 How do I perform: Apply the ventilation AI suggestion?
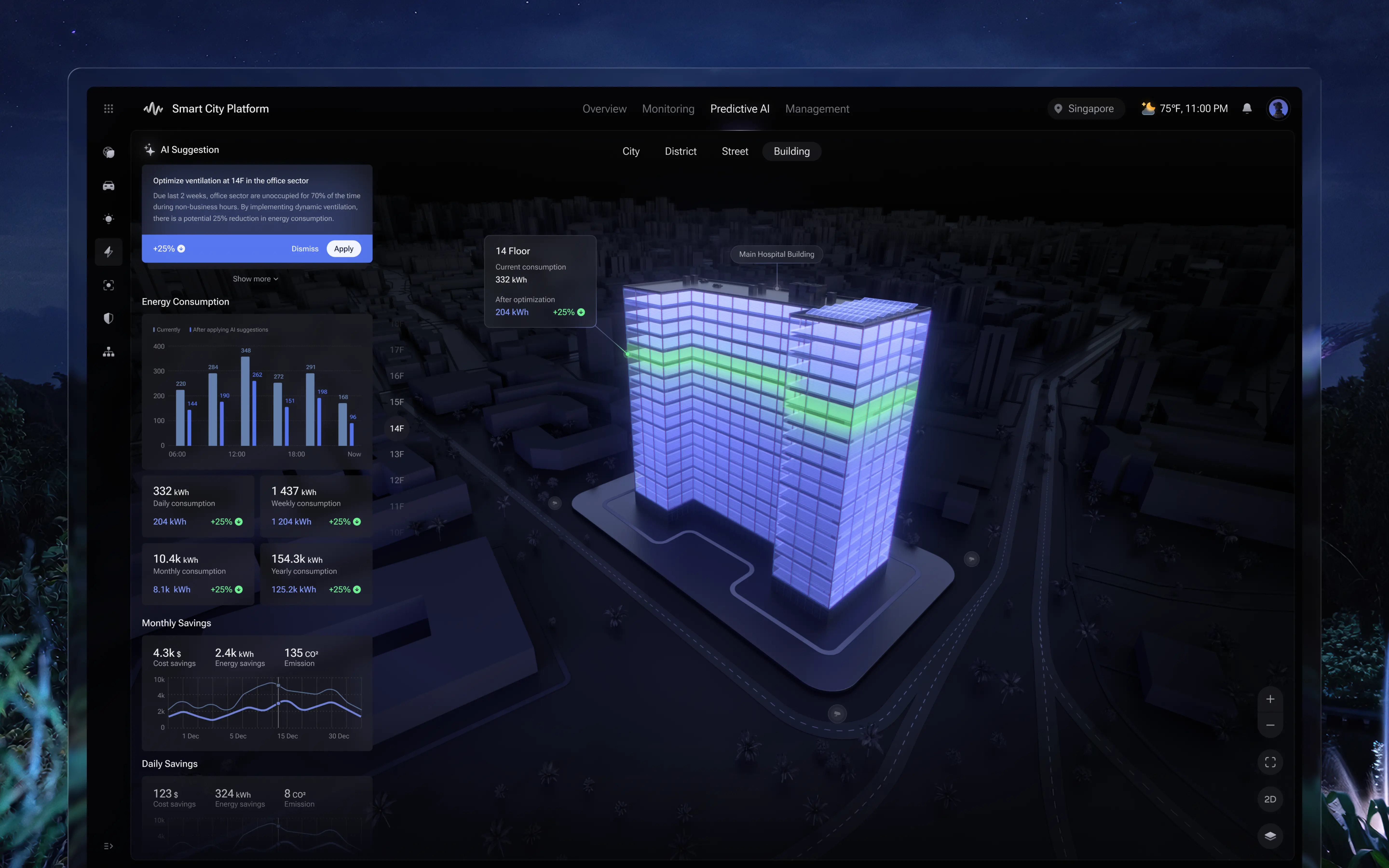pyautogui.click(x=344, y=249)
